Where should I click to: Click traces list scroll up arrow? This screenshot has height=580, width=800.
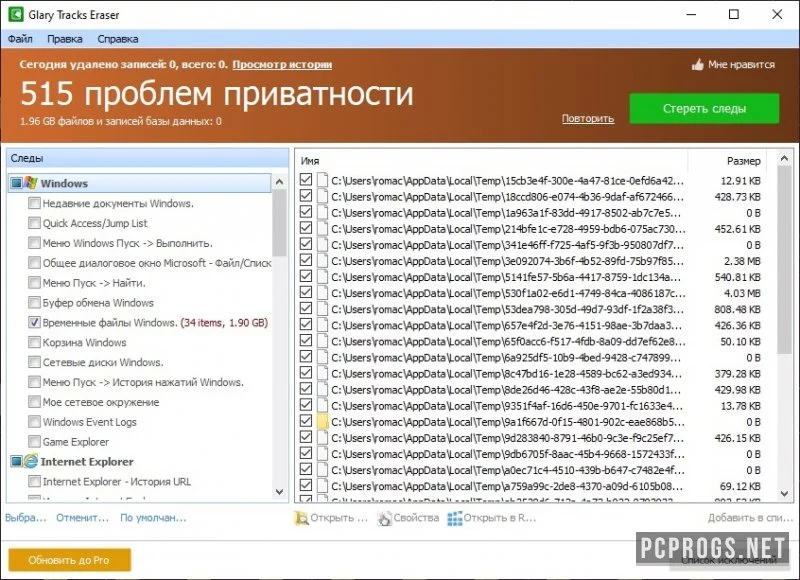pyautogui.click(x=279, y=182)
